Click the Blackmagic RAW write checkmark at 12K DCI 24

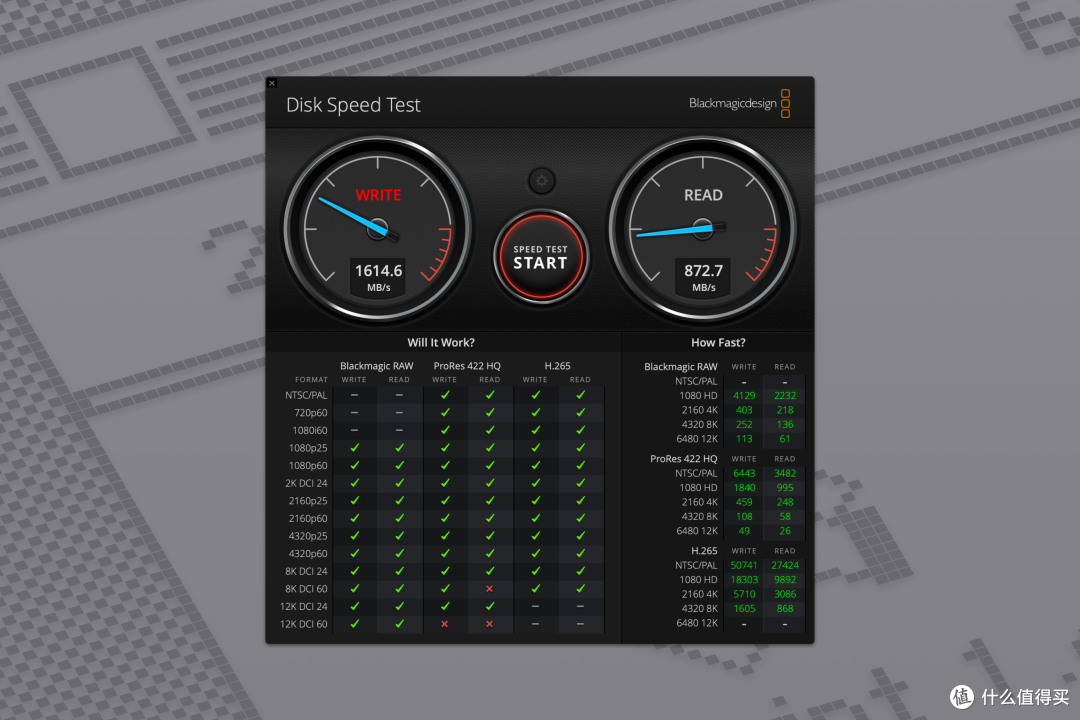[355, 606]
